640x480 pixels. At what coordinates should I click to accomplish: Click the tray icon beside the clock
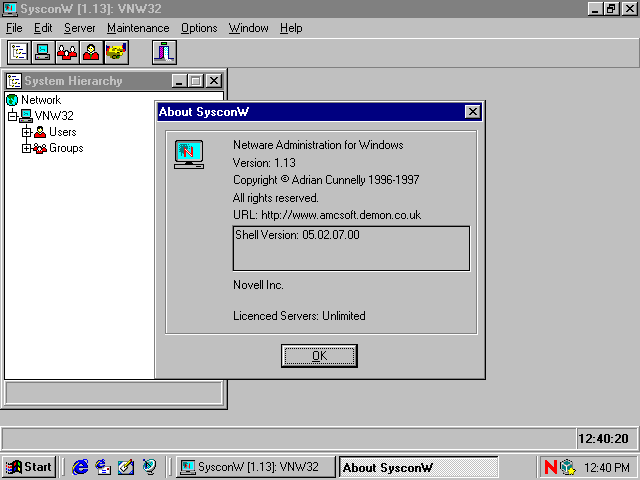click(x=568, y=467)
